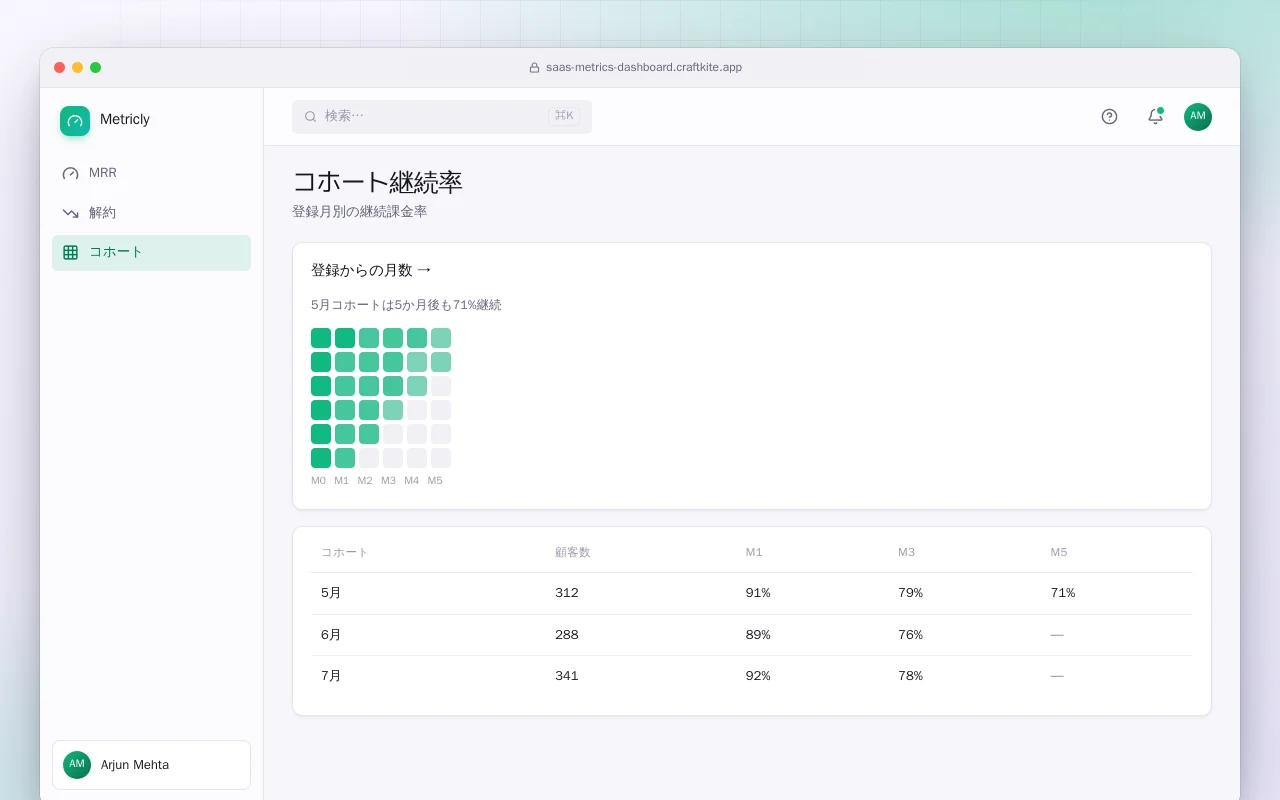
Task: Go to the 解約 page
Action: click(151, 213)
